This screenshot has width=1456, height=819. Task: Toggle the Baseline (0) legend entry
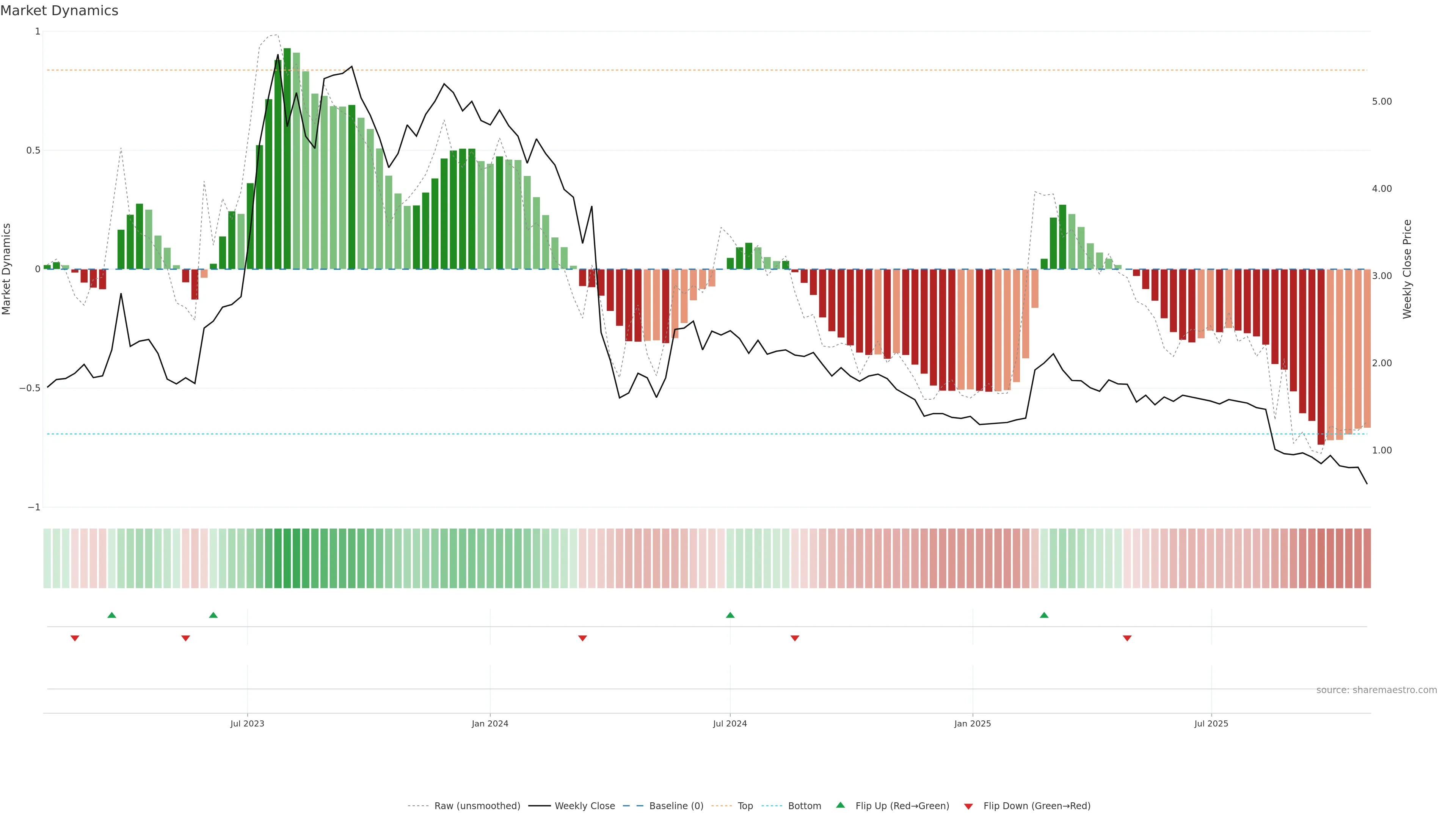[x=676, y=806]
